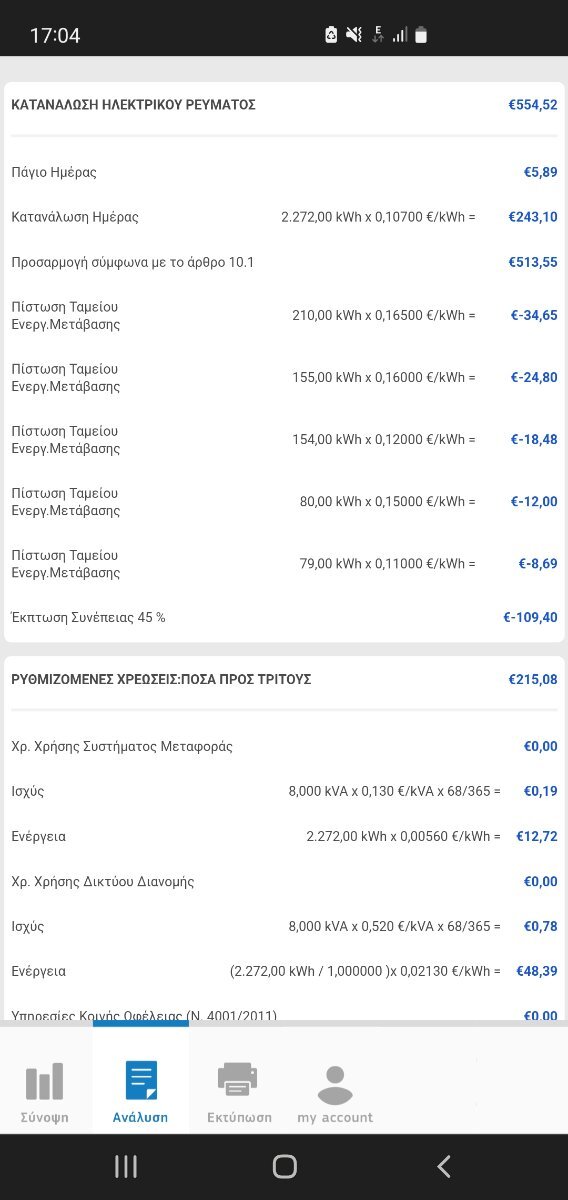Tap the €215,08 regulated charges total
This screenshot has width=568, height=1200.
click(x=533, y=679)
